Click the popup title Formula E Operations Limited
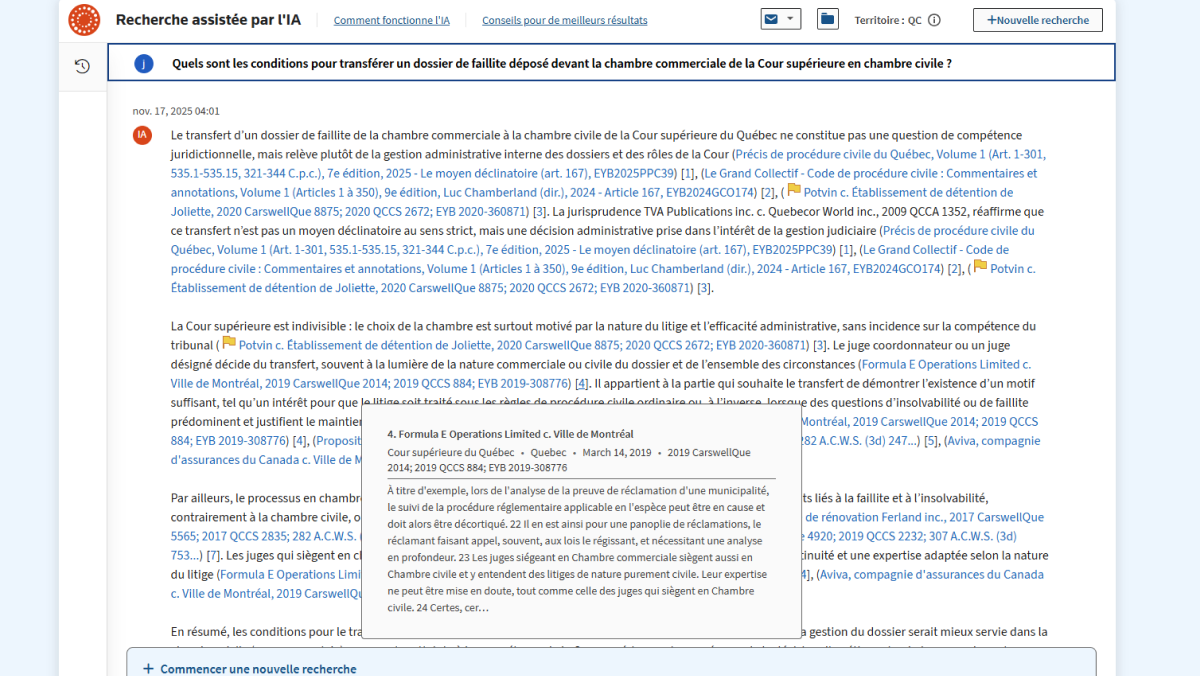 tap(510, 434)
